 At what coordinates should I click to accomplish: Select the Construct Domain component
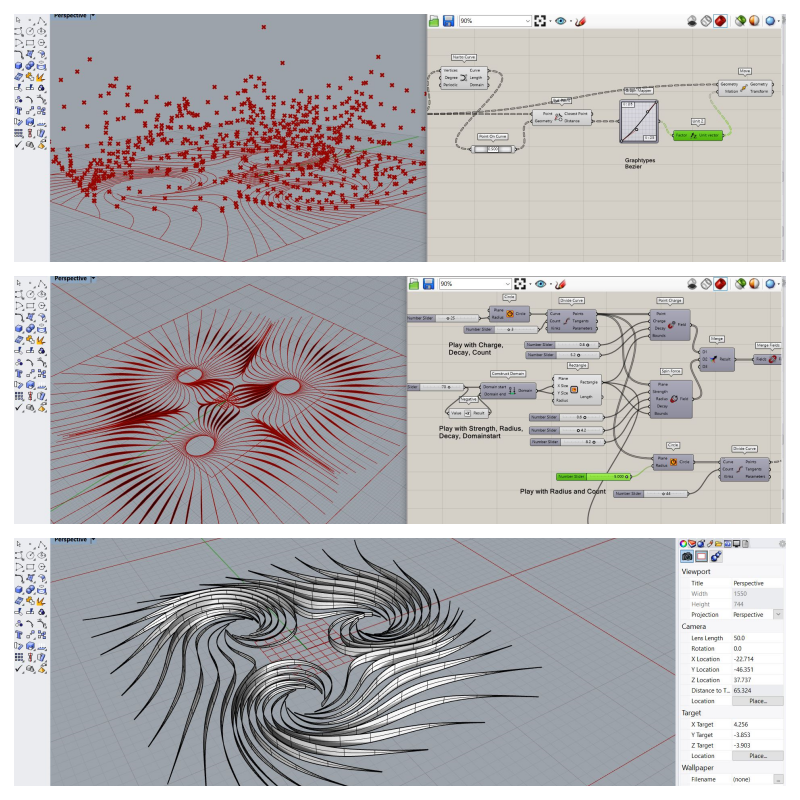click(508, 390)
